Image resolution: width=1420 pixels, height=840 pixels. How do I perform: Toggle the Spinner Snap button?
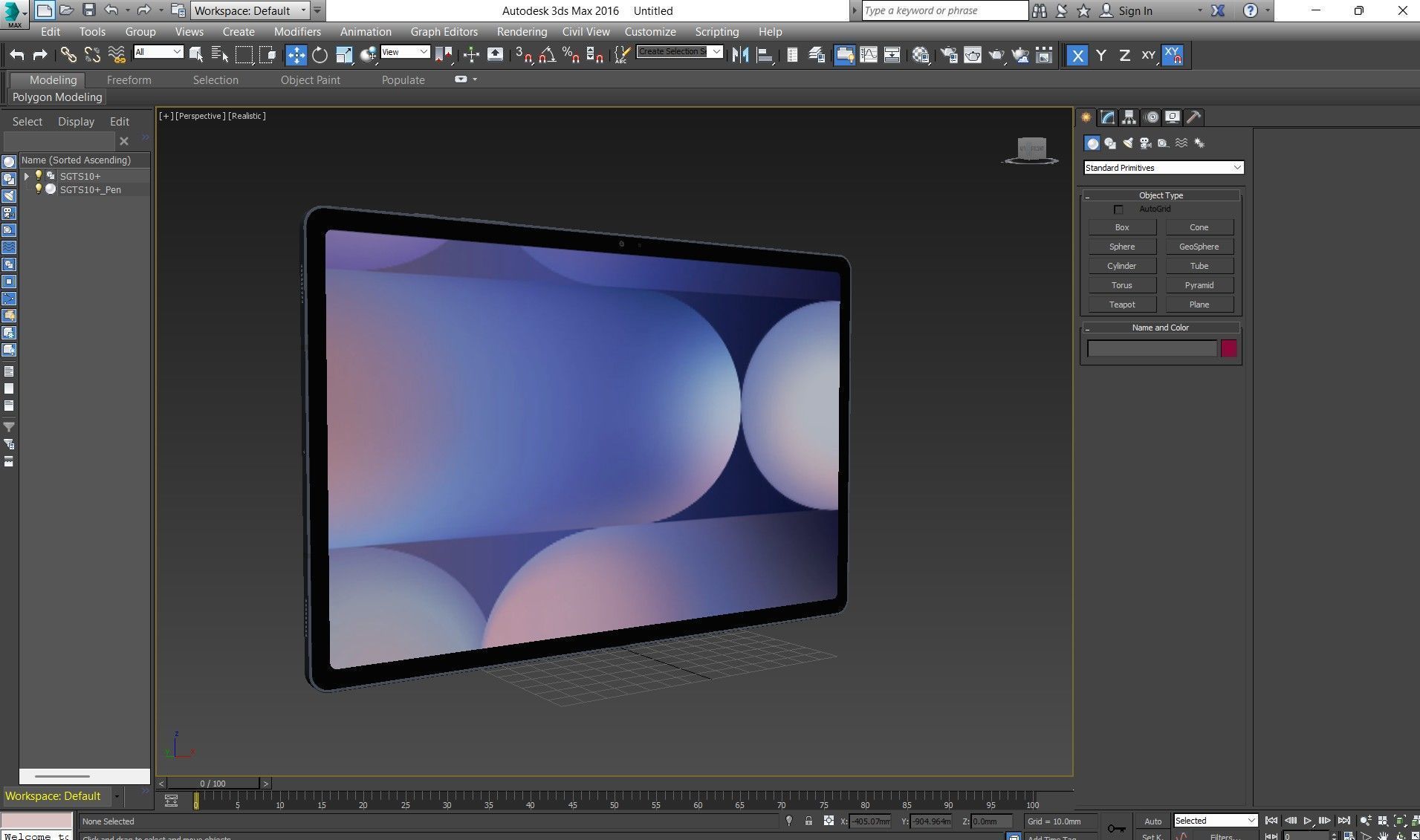[x=594, y=54]
